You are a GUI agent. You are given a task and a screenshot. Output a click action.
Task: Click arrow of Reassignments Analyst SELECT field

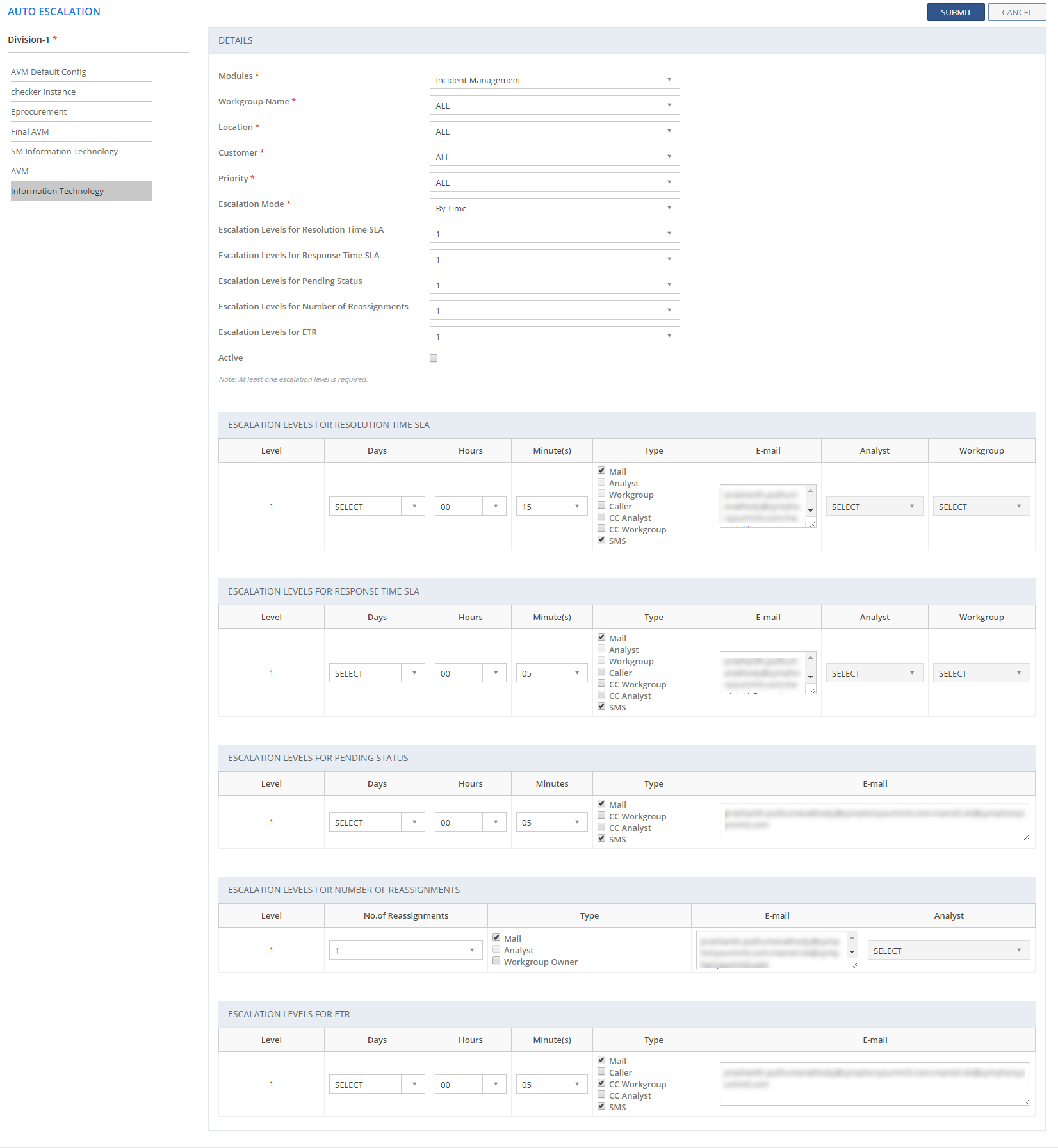1019,950
